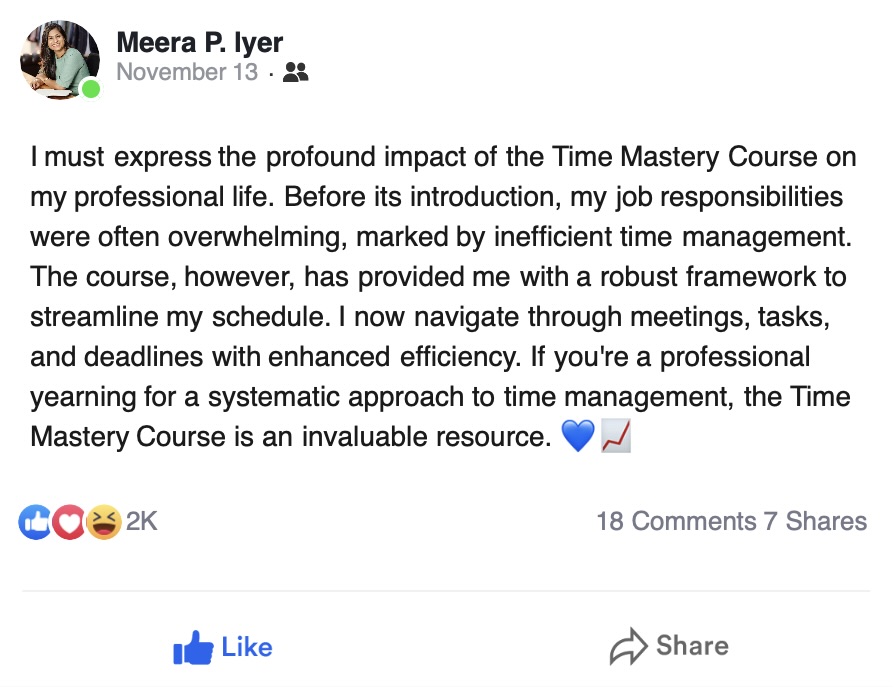The height and width of the screenshot is (687, 894).
Task: Open the 18 Comments link
Action: [x=676, y=522]
